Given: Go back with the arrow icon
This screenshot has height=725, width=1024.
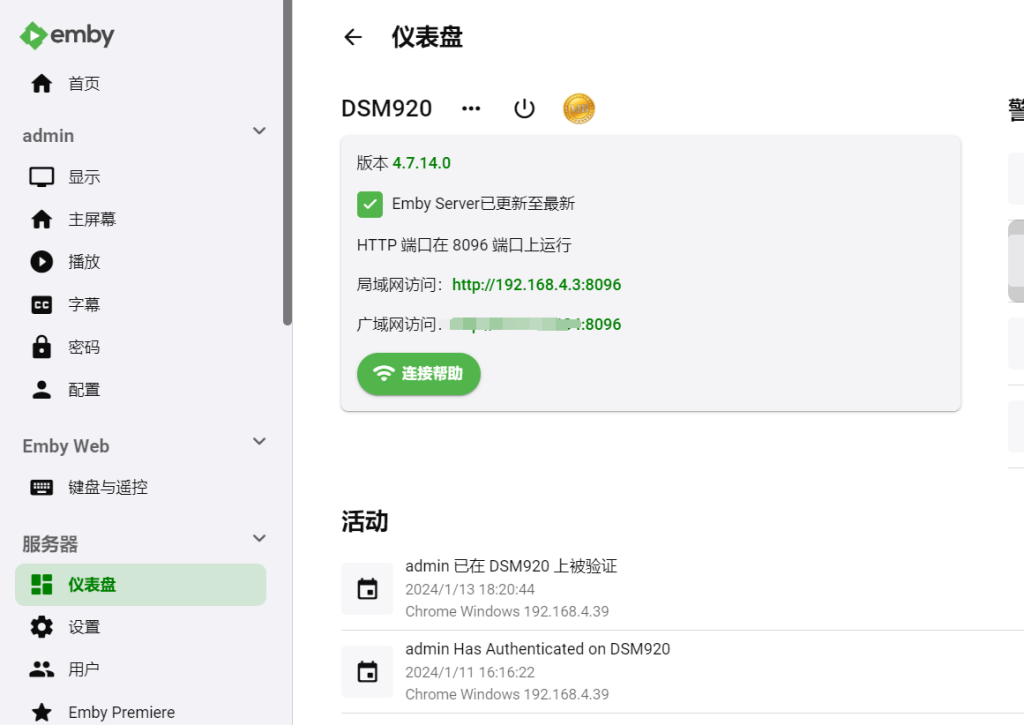Looking at the screenshot, I should (x=353, y=37).
